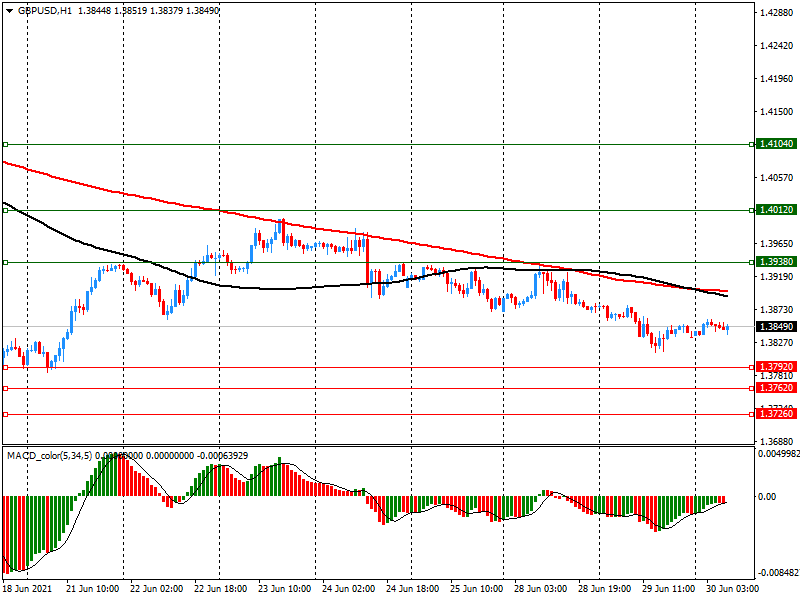Click the 1.39650 price axis value
The width and height of the screenshot is (800, 600).
tap(777, 244)
